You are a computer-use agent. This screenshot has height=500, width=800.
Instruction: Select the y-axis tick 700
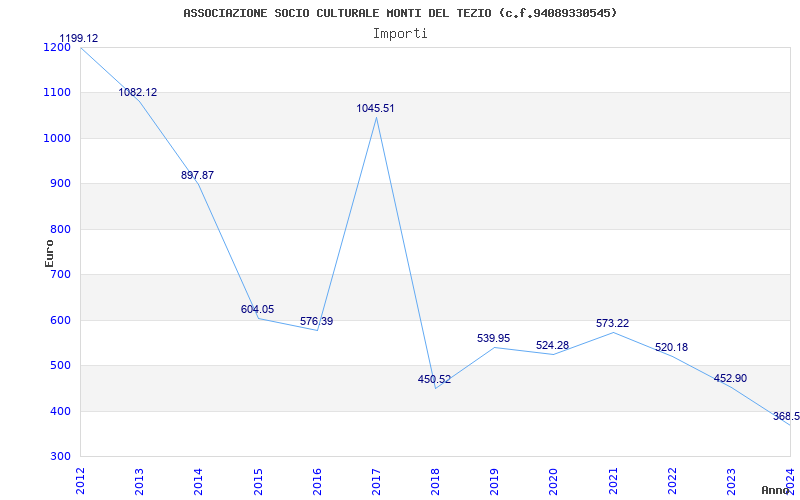pyautogui.click(x=60, y=274)
